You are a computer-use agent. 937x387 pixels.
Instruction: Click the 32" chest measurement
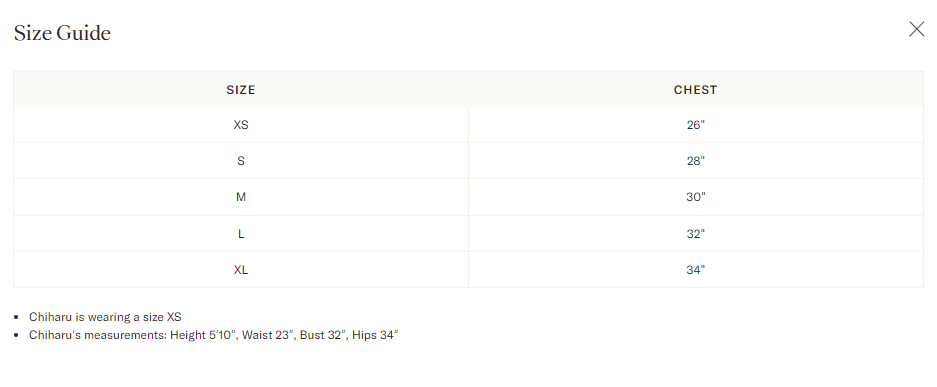(696, 234)
